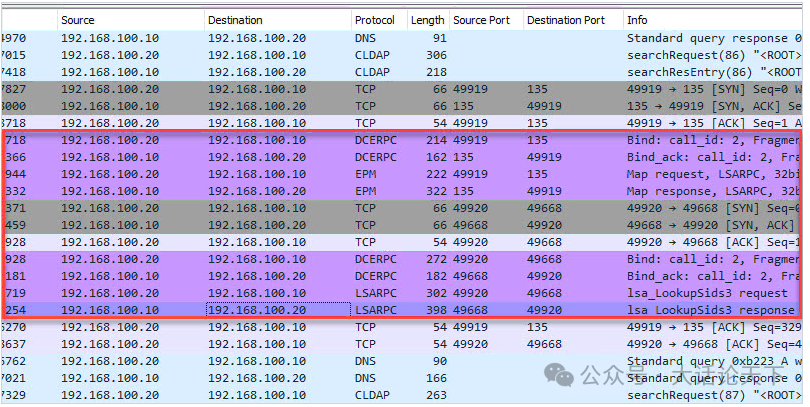Viewport: 810px width, 407px height.
Task: Select the DCERPC Bind packet of length 214
Action: pos(402,140)
